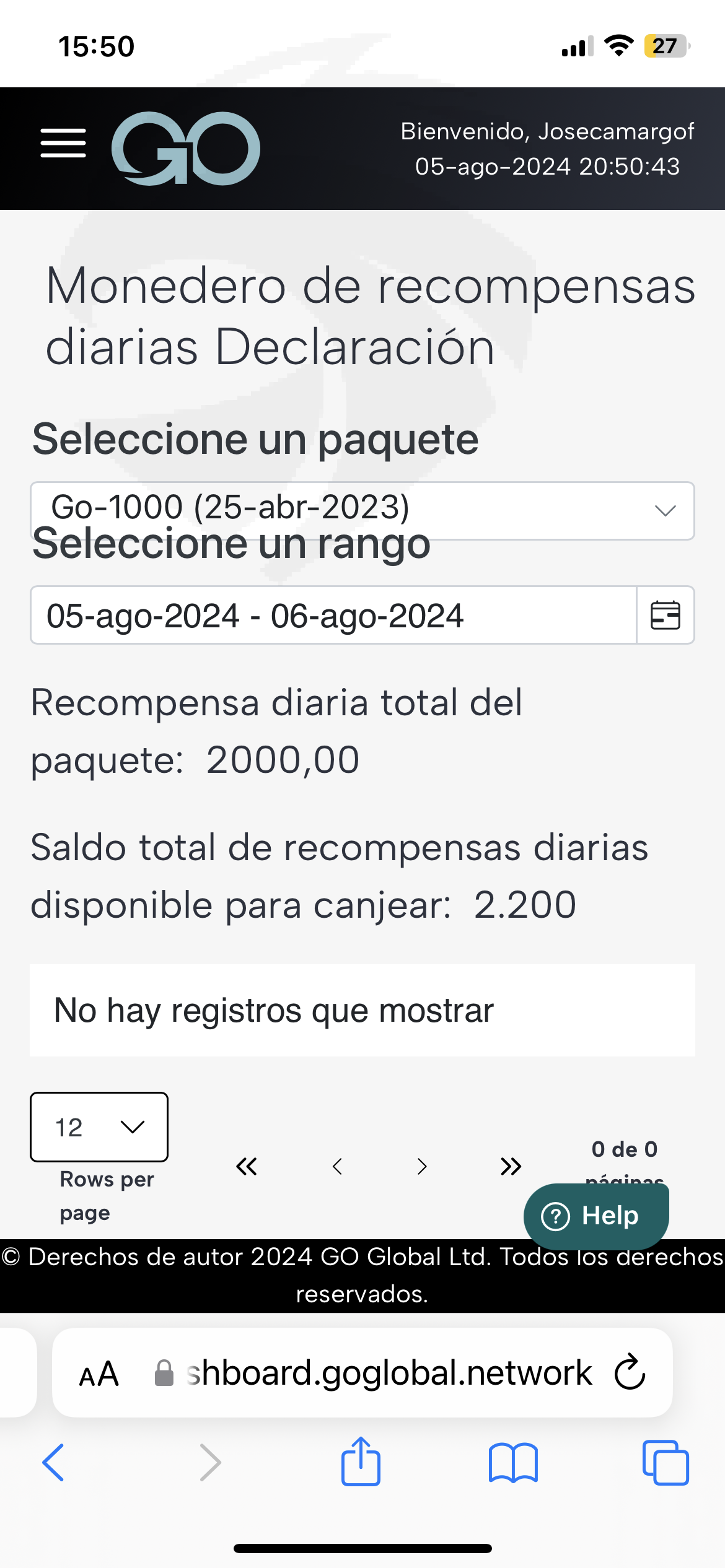
Task: Tap the No hay registros que mostrar row
Action: click(362, 1010)
